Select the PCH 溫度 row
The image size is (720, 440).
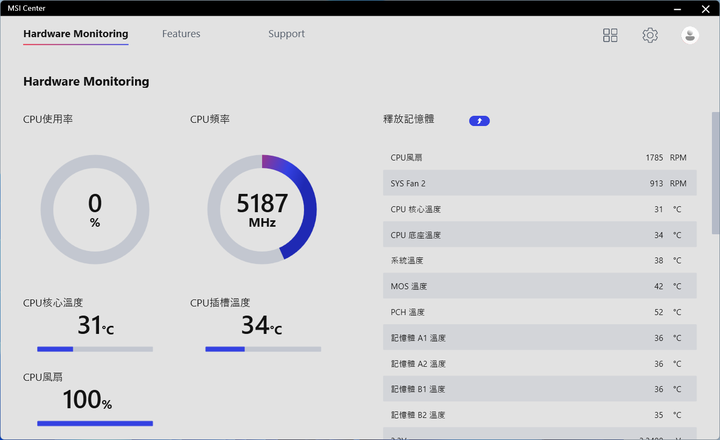(540, 312)
